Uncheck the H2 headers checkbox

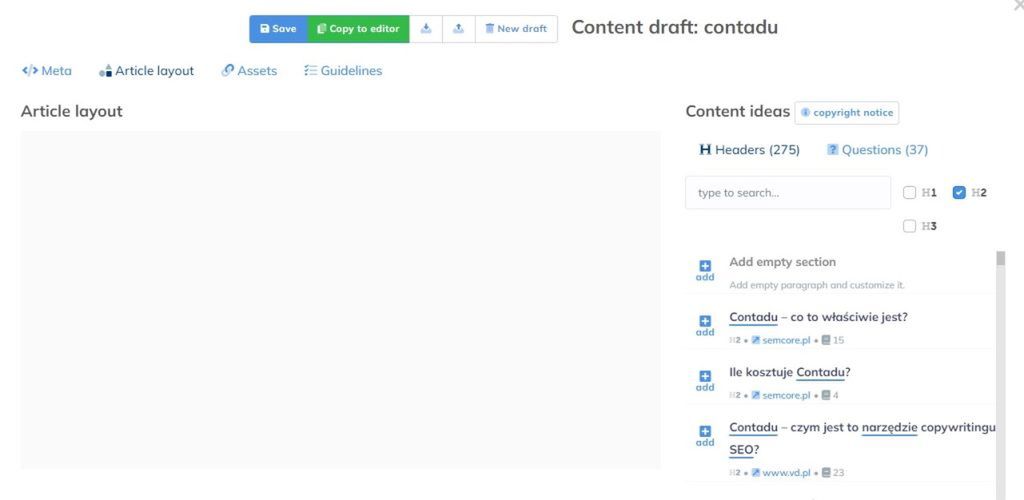click(x=959, y=192)
